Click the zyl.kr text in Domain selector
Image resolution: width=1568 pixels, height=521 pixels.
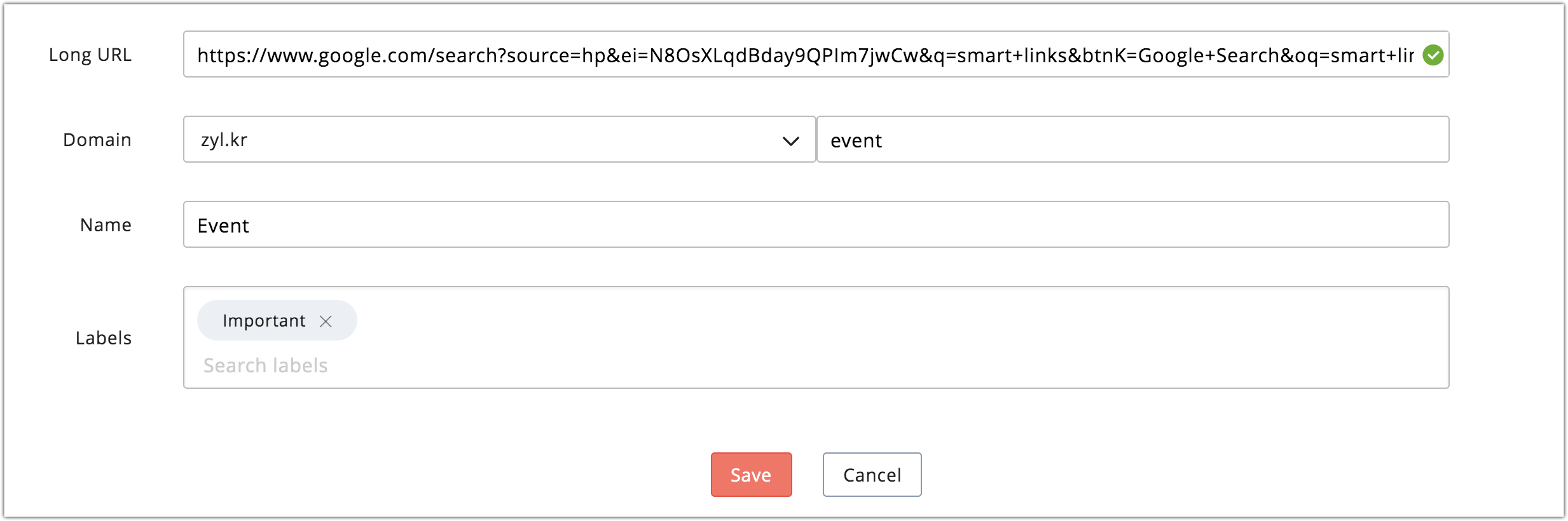pos(224,140)
